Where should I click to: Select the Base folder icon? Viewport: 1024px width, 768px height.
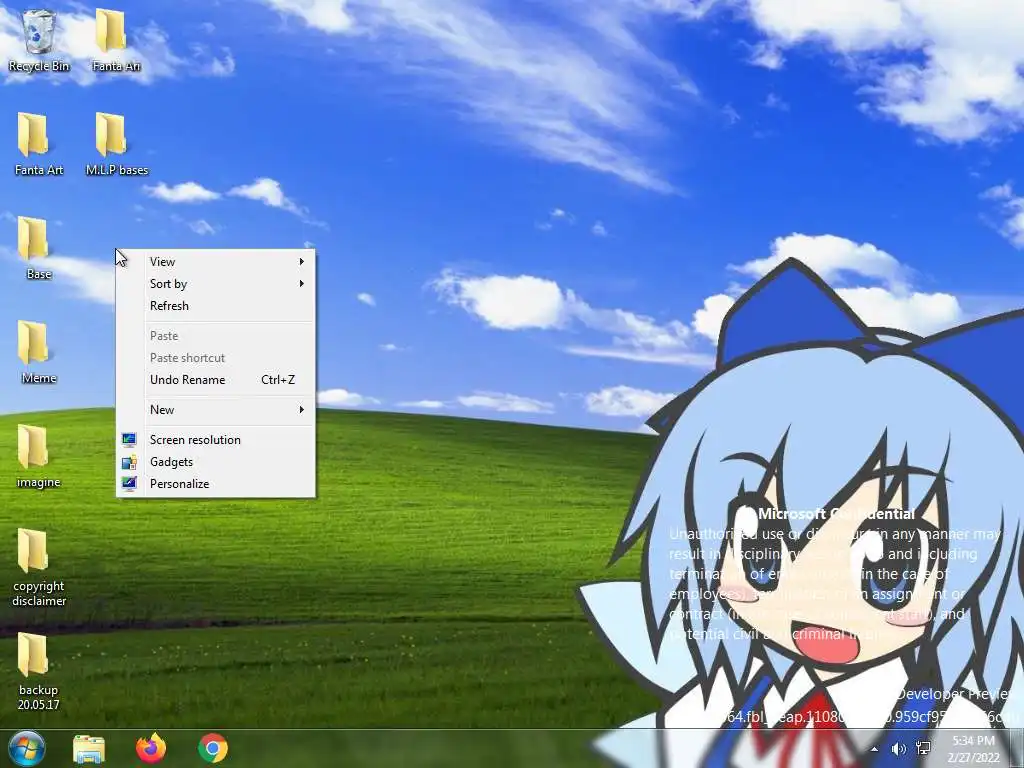[x=39, y=248]
